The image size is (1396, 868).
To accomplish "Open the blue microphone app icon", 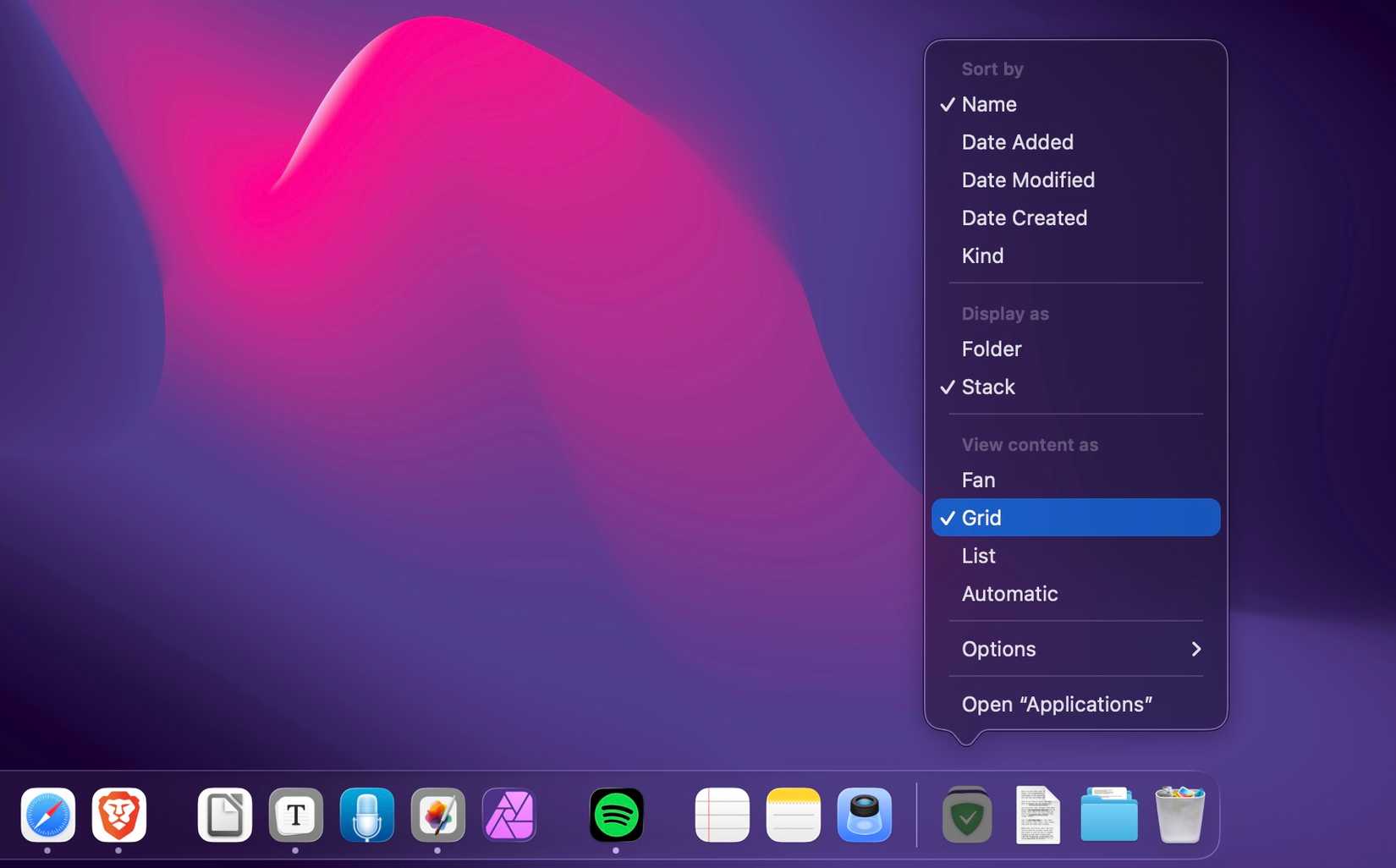I will pos(366,815).
